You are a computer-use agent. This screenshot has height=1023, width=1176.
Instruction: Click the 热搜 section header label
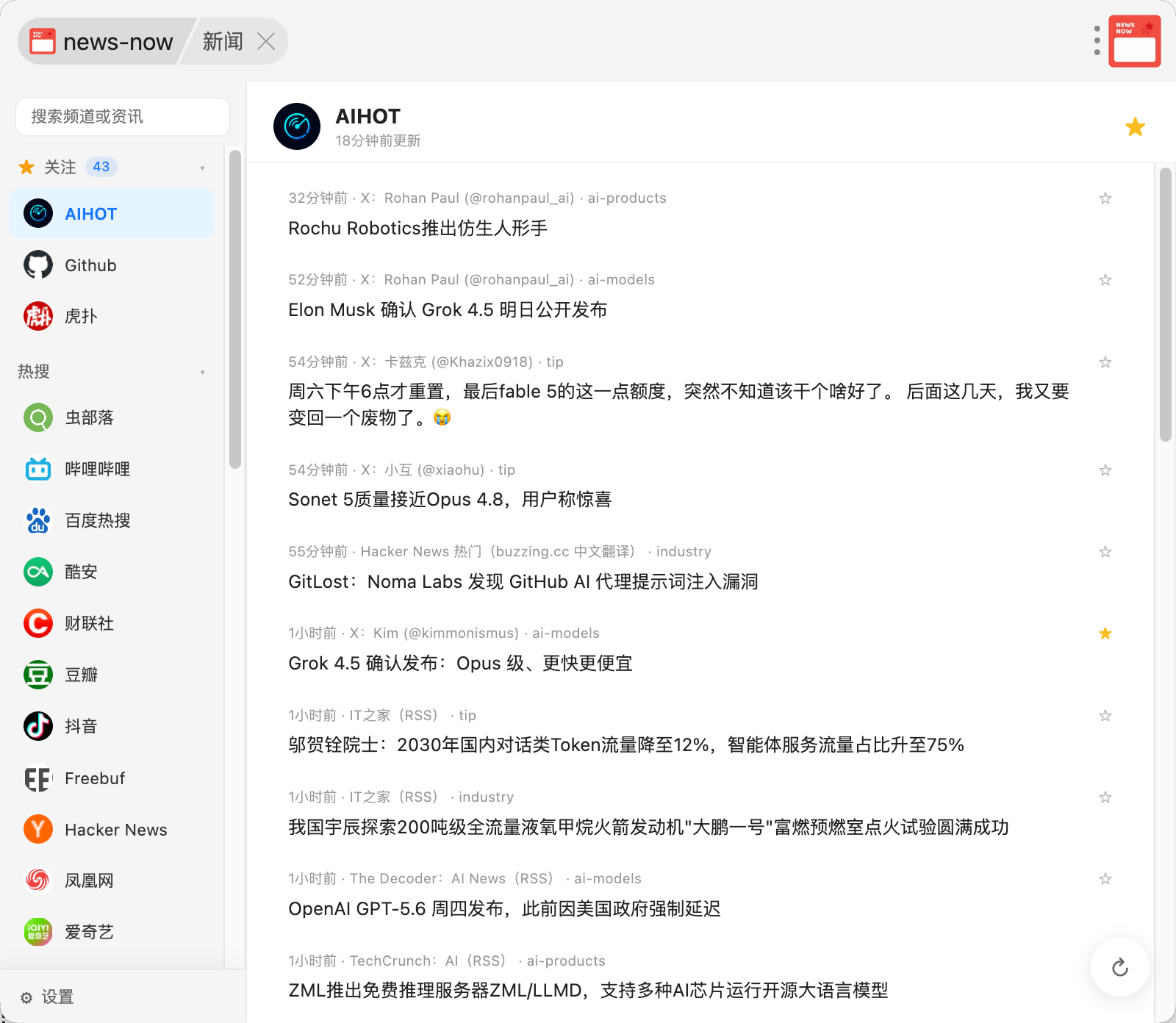click(x=34, y=372)
